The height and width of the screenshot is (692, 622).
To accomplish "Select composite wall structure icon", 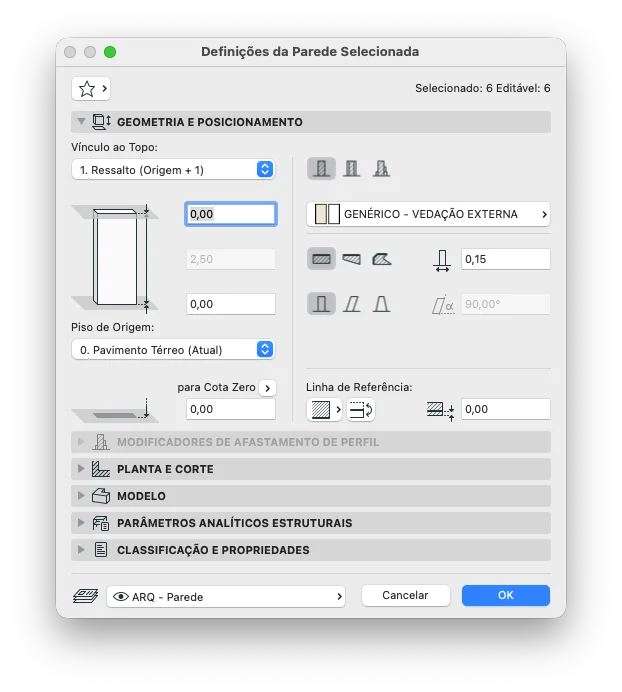I will tap(351, 169).
